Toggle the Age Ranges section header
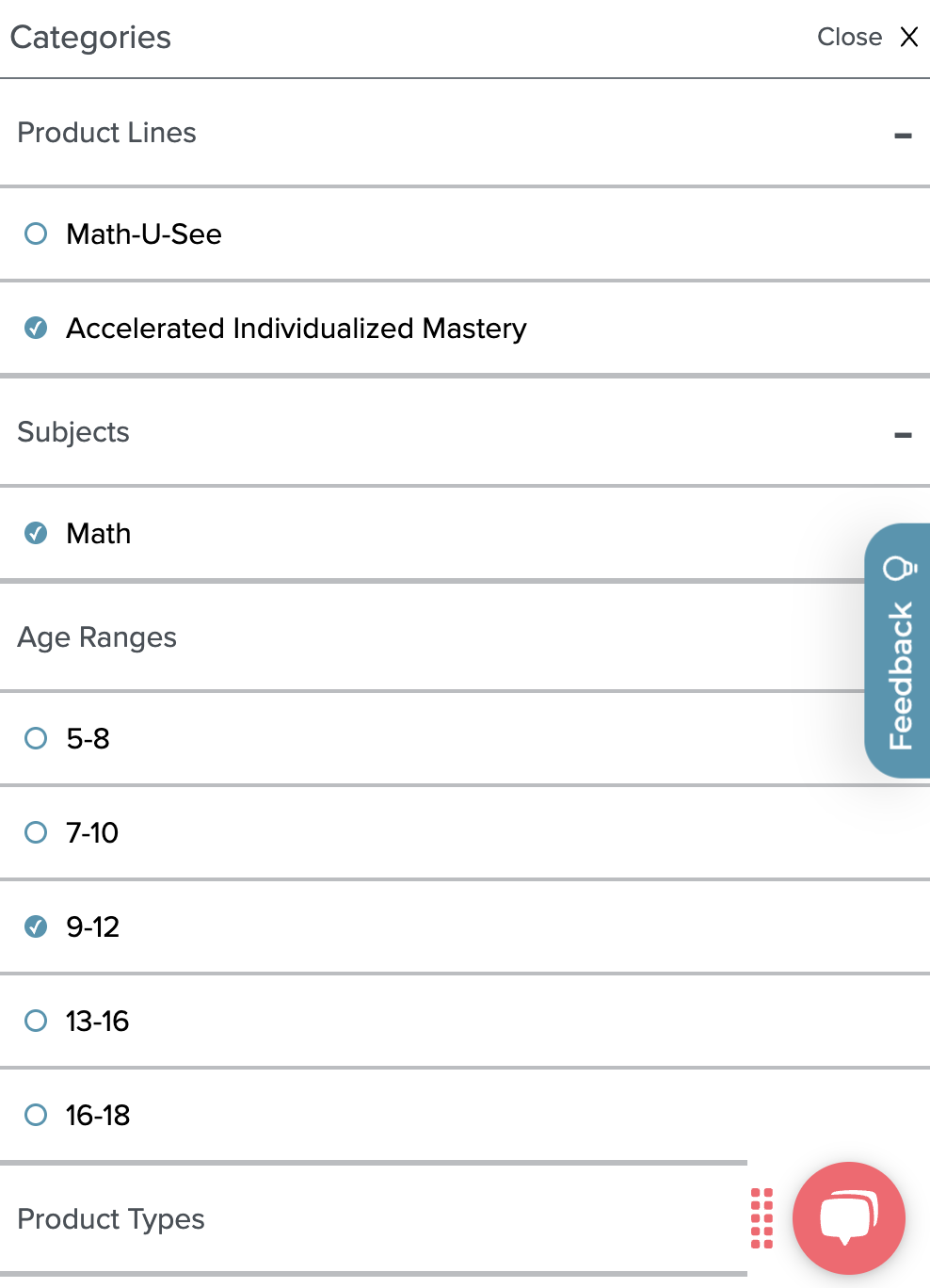Viewport: 930px width, 1288px height. coord(432,637)
